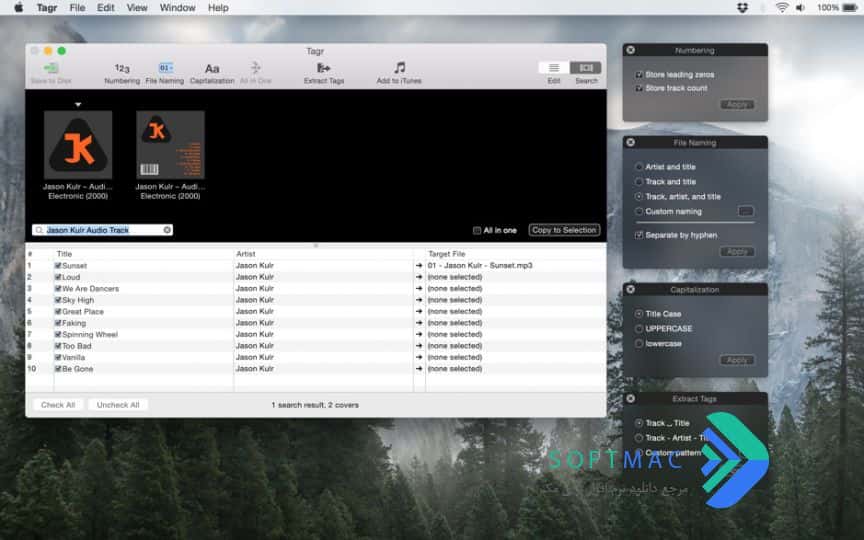Toggle Separate by hyphen checkbox
This screenshot has width=864, height=540.
(639, 235)
